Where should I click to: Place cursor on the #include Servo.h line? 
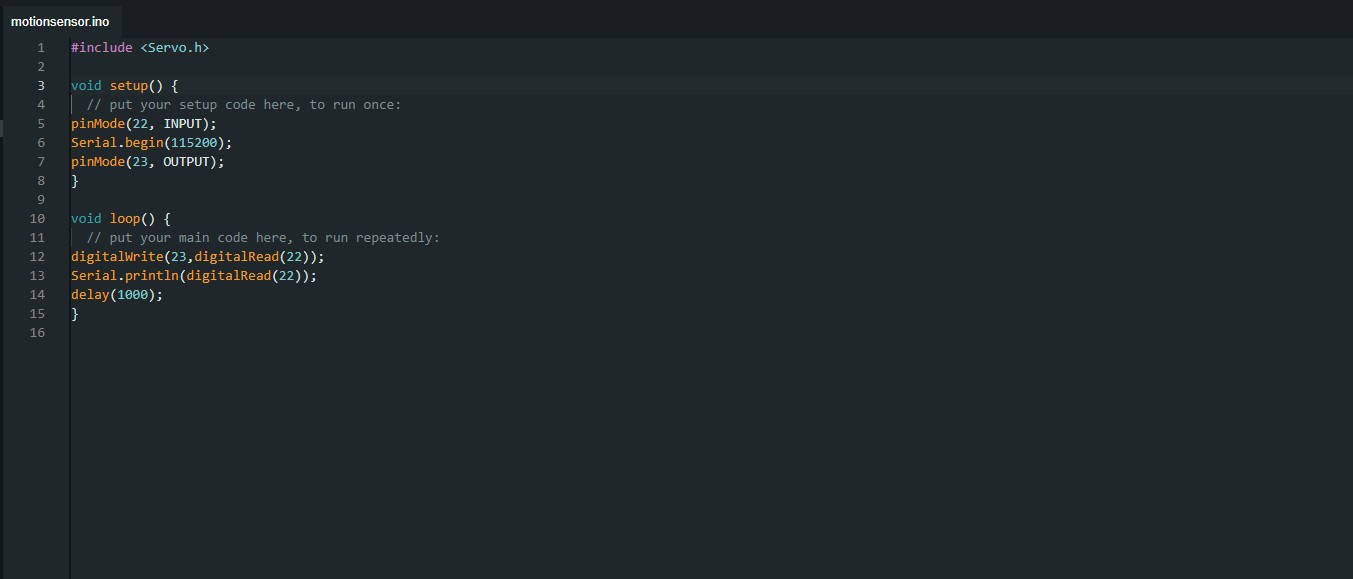[x=140, y=48]
